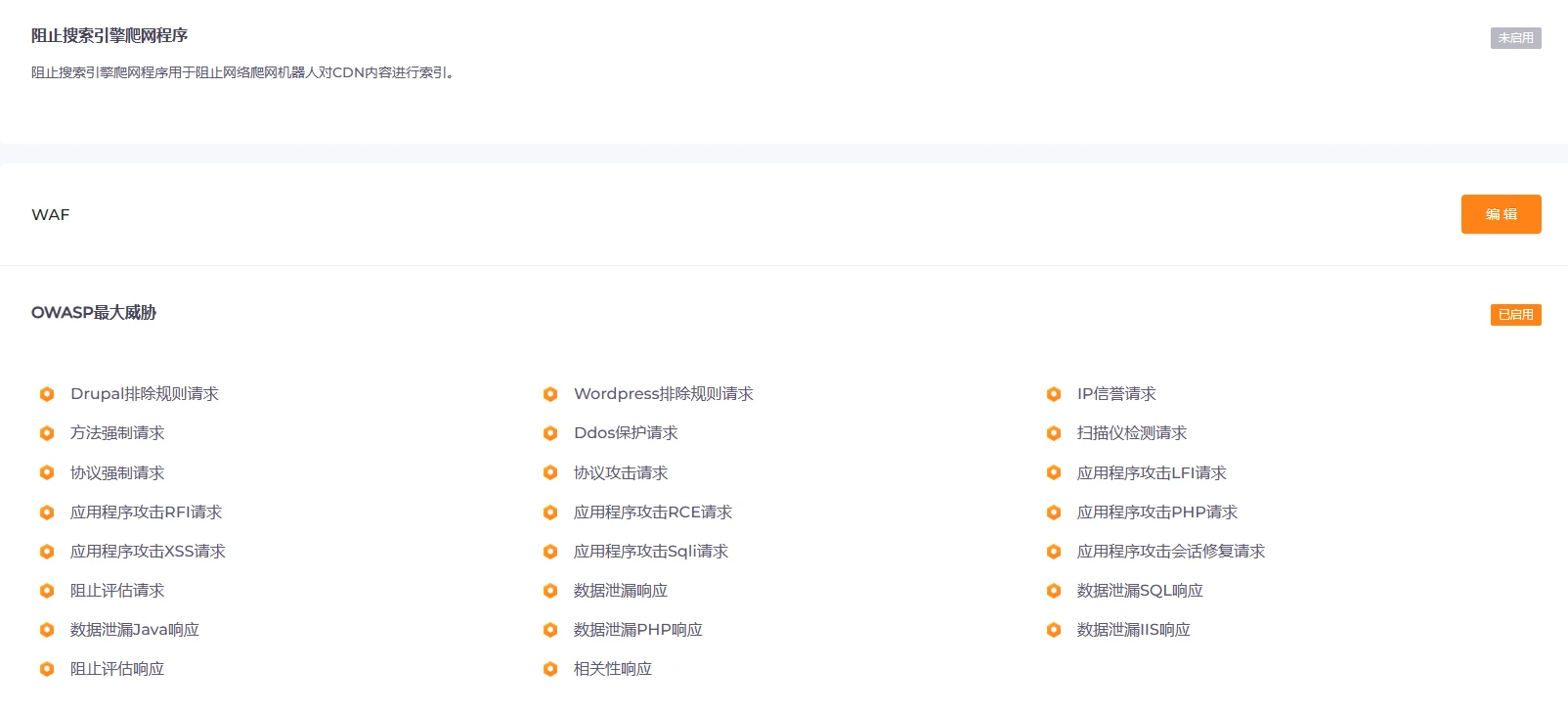The width and height of the screenshot is (1568, 713).
Task: Click the hexagon icon beside Drupal排除规则请求
Action: coord(47,394)
